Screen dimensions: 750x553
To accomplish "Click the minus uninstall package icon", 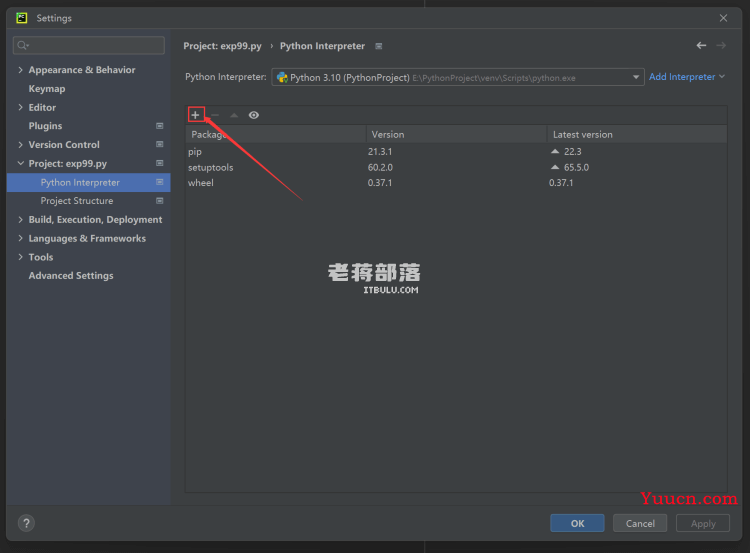I will pyautogui.click(x=215, y=115).
